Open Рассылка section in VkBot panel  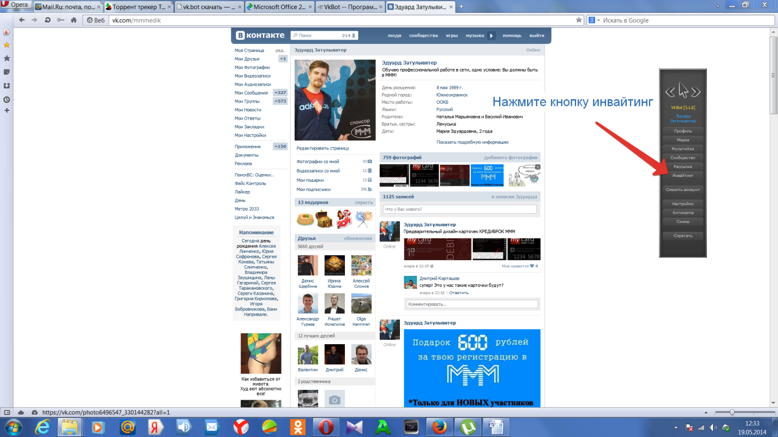pyautogui.click(x=683, y=167)
